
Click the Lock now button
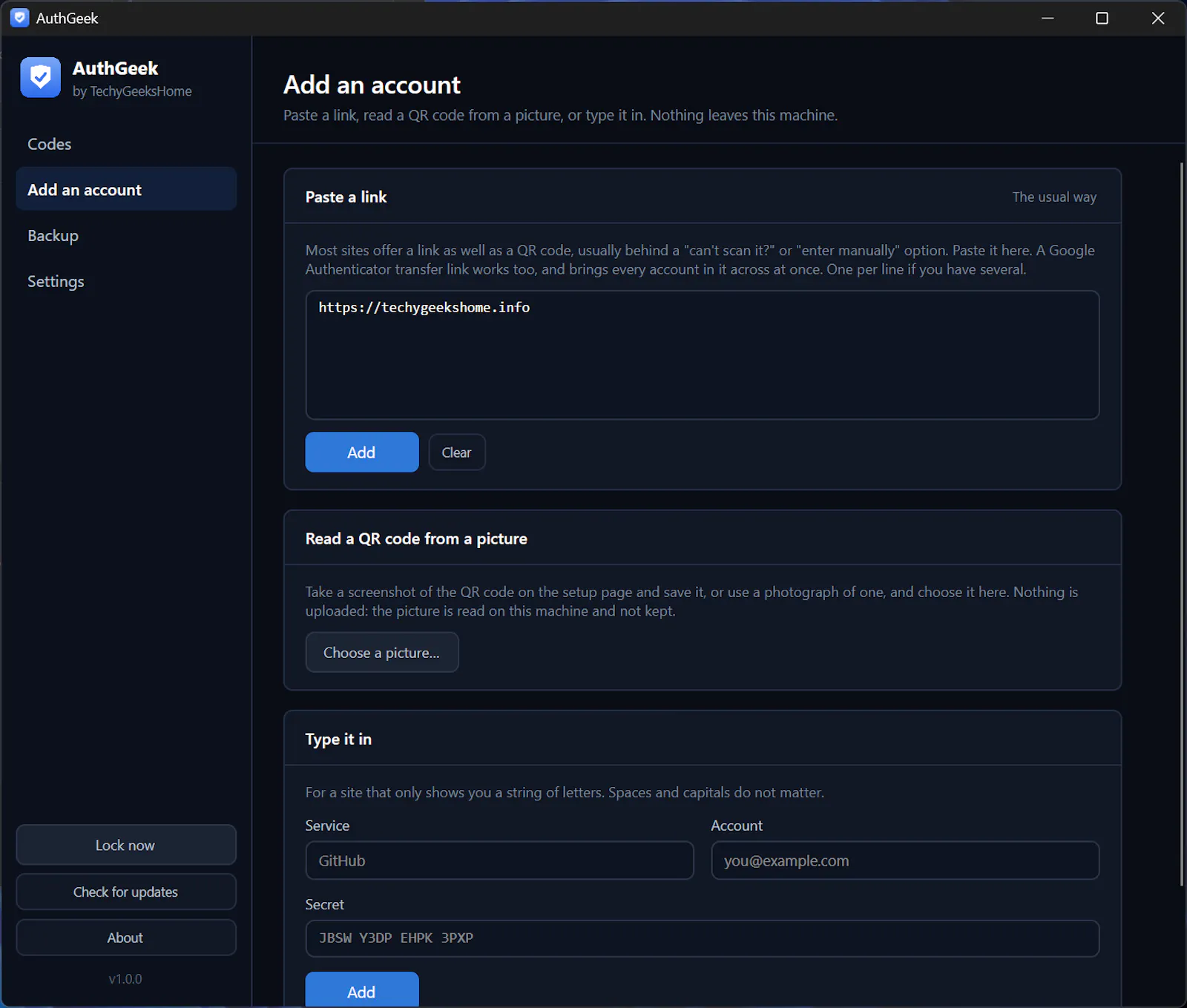(x=126, y=845)
